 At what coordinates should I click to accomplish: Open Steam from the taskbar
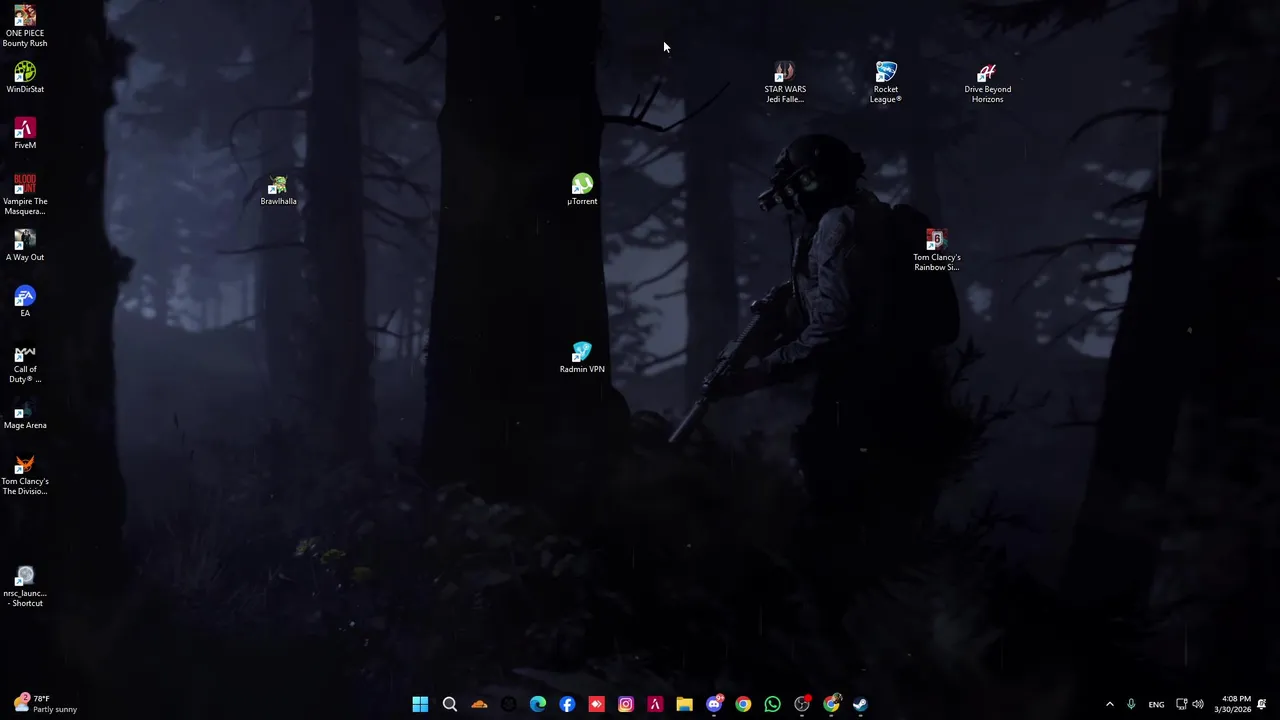click(x=860, y=704)
